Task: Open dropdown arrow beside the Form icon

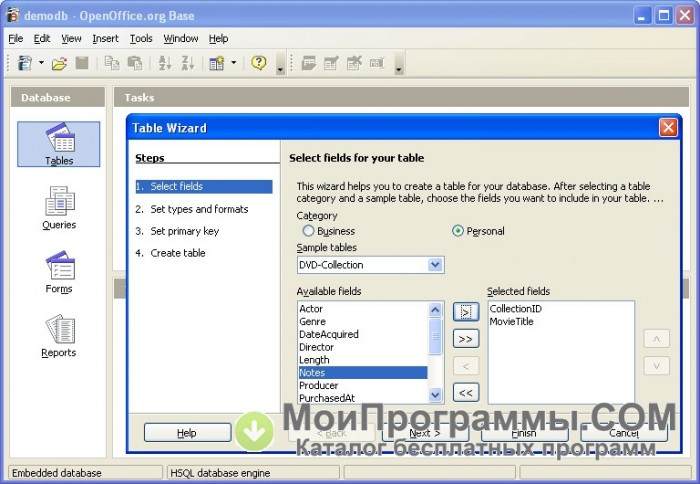Action: [233, 63]
